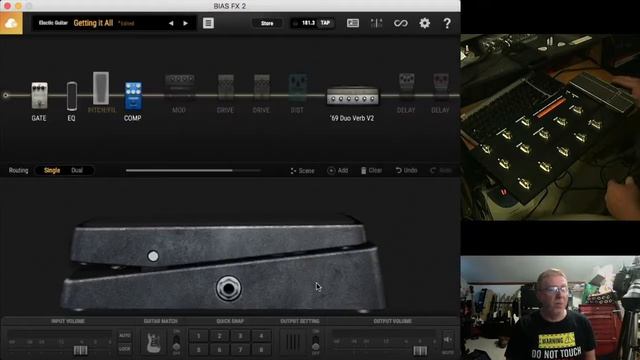Select Quick Snap slot 2
The height and width of the screenshot is (360, 640).
pos(219,336)
